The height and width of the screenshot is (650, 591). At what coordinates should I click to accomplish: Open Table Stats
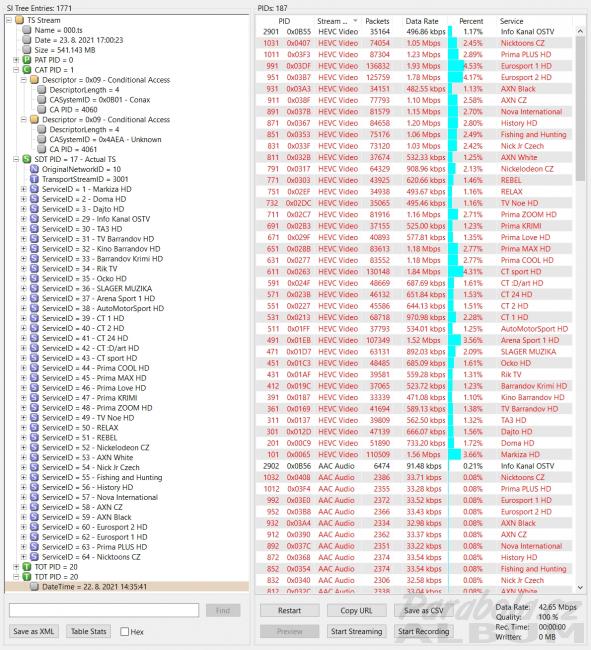click(x=88, y=631)
